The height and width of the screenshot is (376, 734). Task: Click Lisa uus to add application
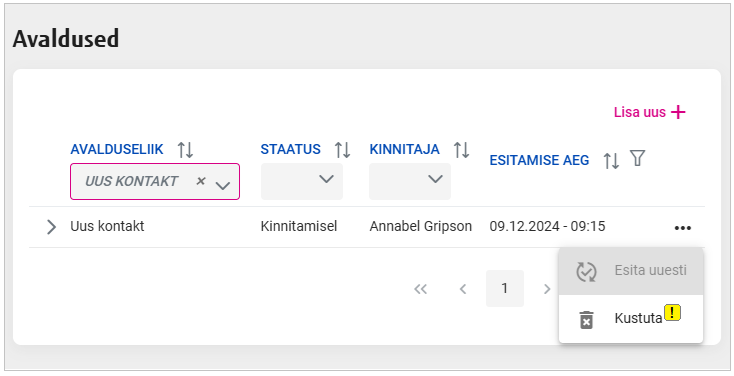pyautogui.click(x=650, y=112)
